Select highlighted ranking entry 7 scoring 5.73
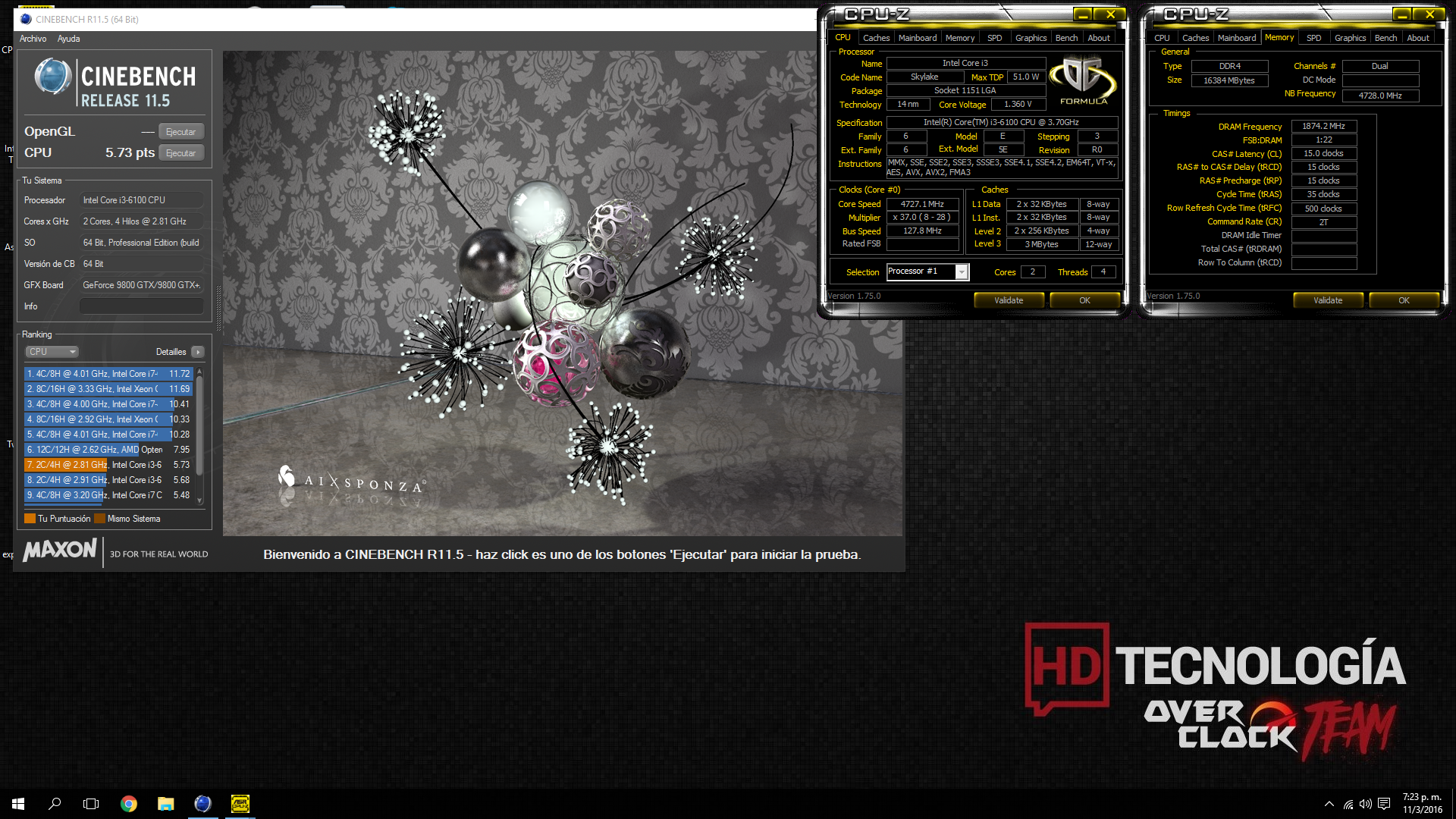 [x=108, y=465]
